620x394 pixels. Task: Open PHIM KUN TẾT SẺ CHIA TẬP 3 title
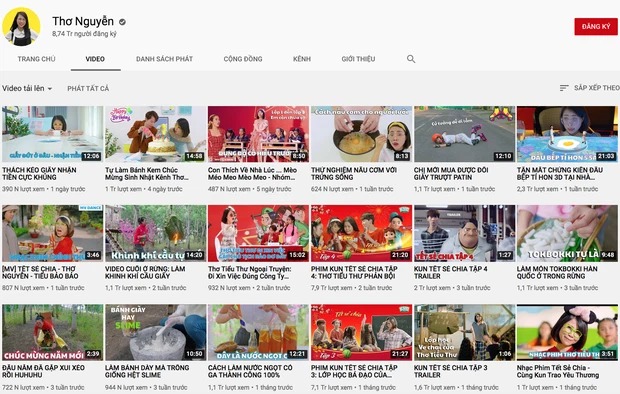pos(354,371)
